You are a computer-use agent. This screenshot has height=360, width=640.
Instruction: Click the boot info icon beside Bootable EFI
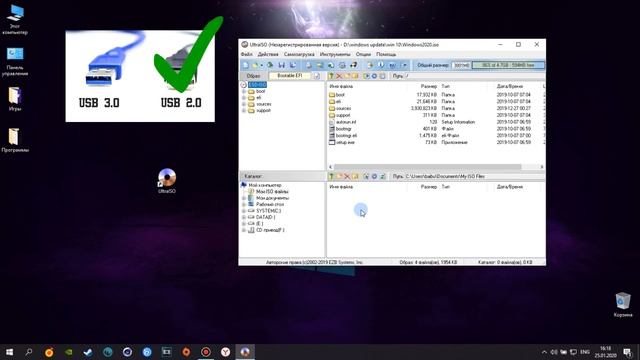pyautogui.click(x=317, y=76)
